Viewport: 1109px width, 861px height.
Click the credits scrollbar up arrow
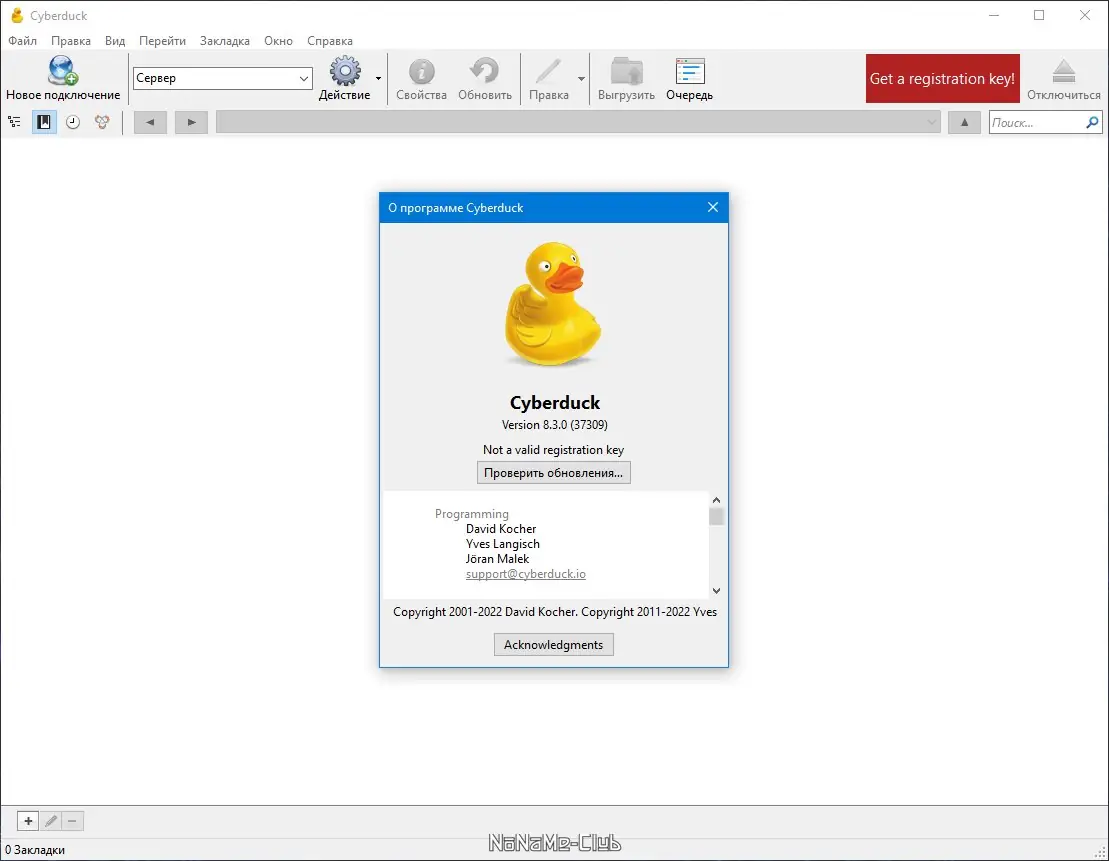point(716,499)
